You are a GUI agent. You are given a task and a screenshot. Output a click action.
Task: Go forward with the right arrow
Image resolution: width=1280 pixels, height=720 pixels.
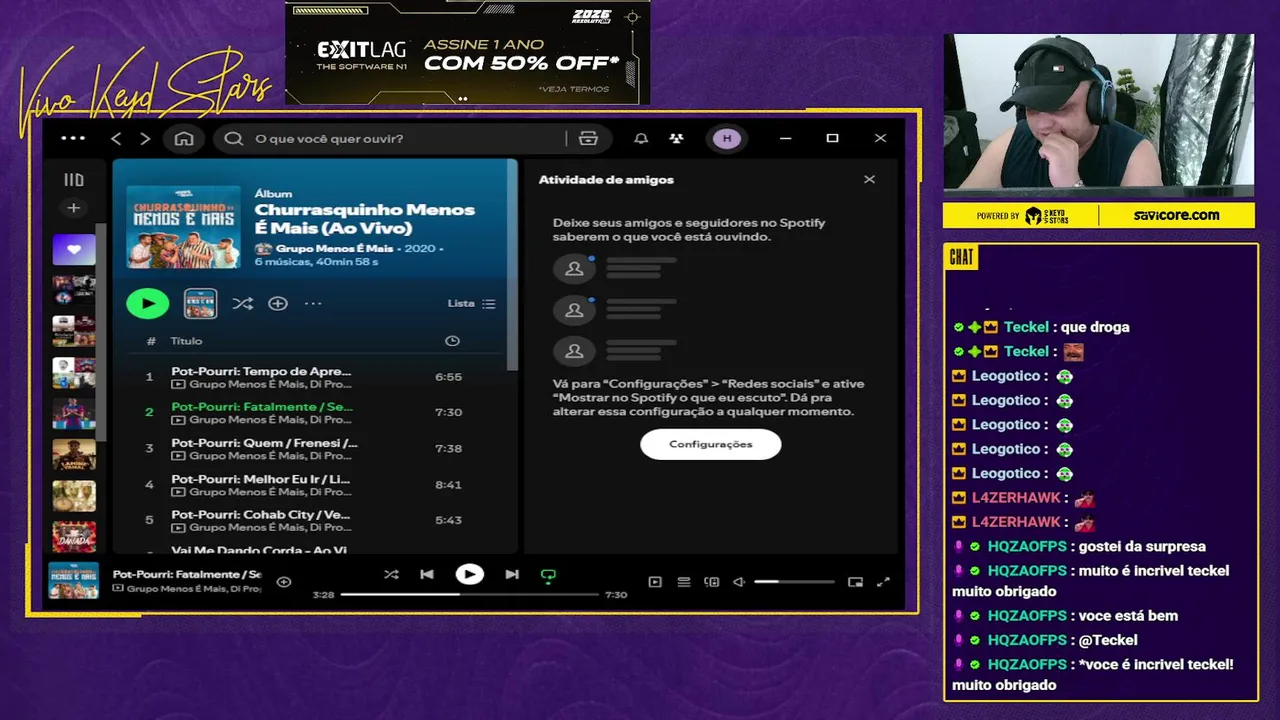click(145, 138)
